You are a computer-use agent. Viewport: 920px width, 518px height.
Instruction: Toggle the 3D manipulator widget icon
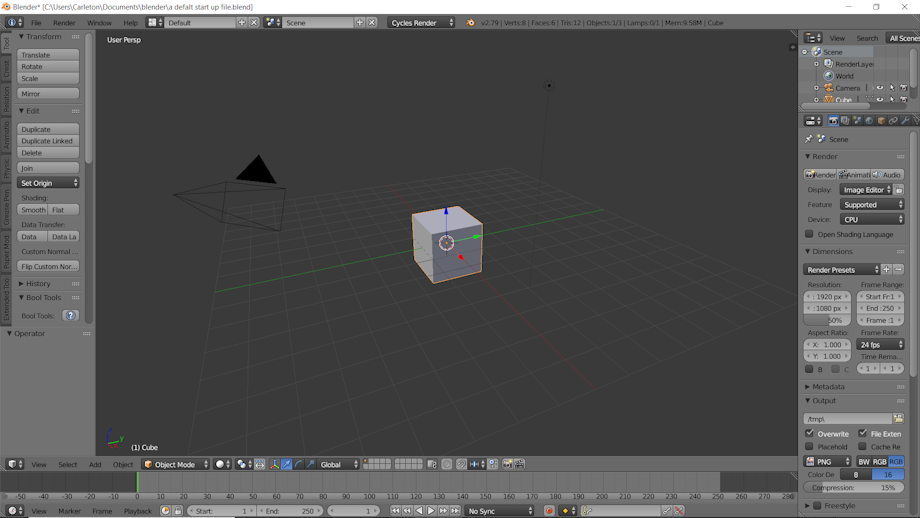274,464
